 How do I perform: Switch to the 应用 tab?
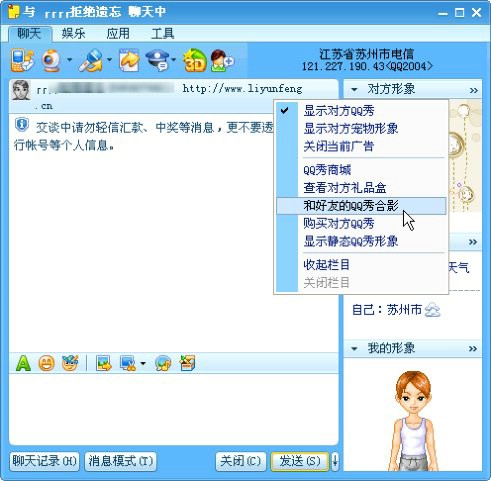[x=118, y=34]
